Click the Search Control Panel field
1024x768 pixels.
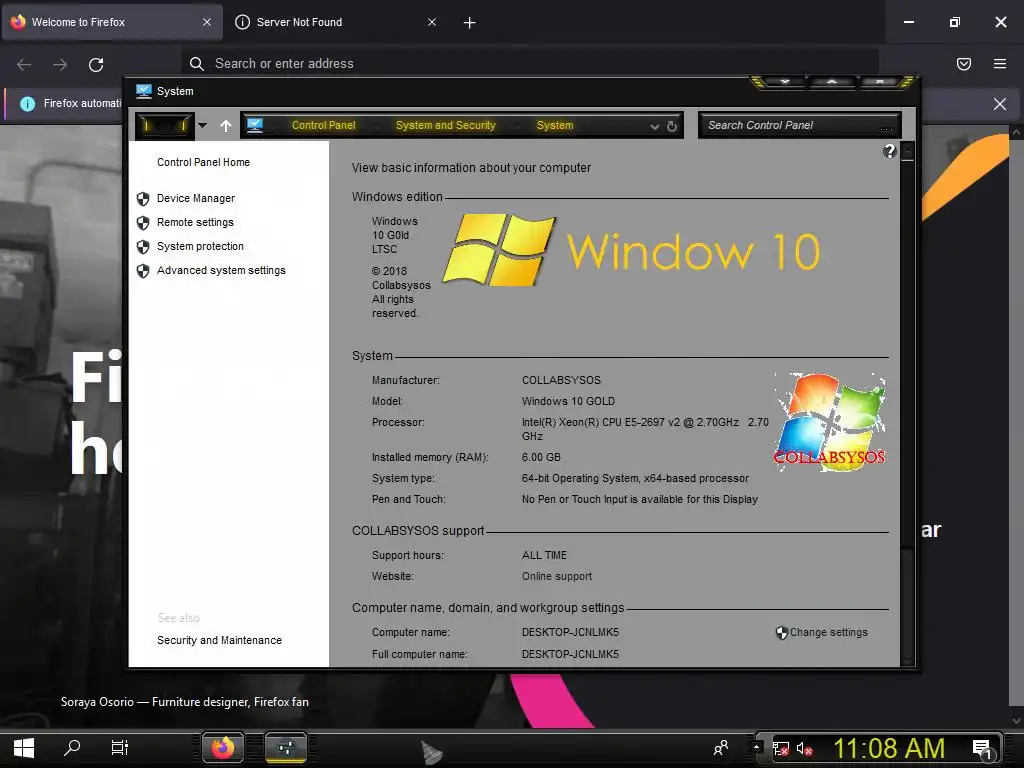tap(799, 125)
